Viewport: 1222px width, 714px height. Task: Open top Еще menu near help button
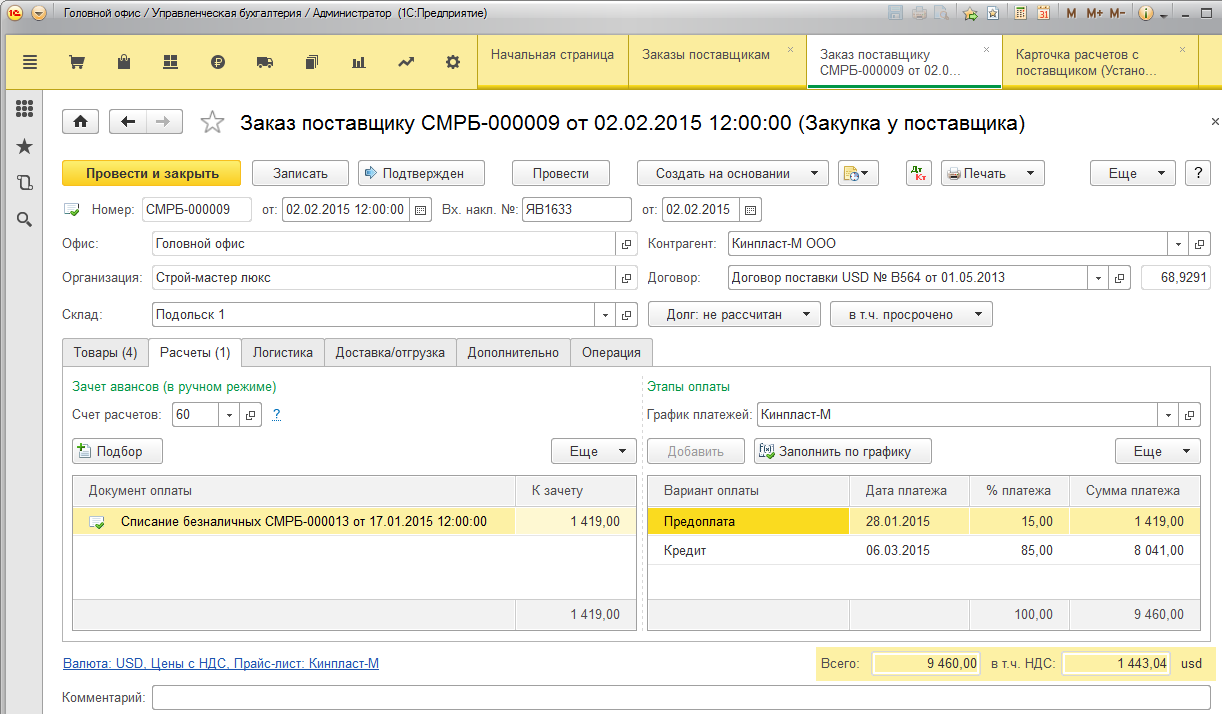(1132, 173)
